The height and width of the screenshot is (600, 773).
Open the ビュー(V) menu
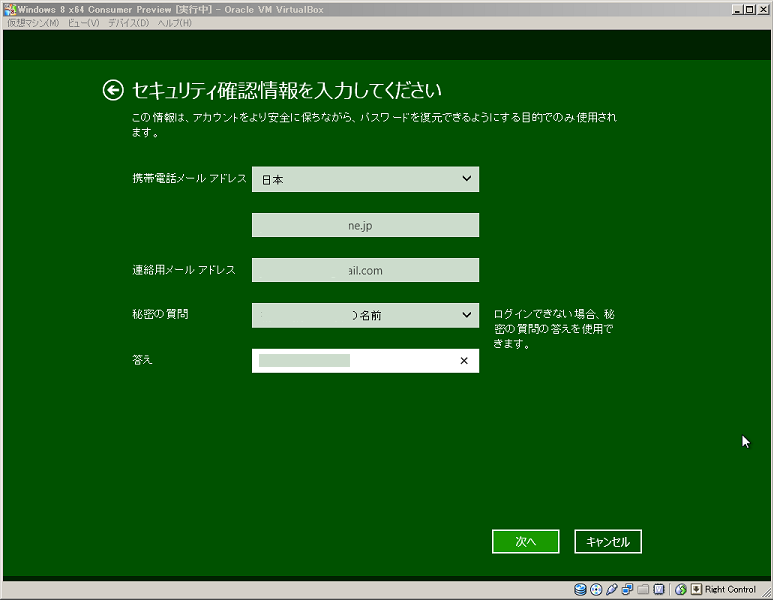coord(84,22)
